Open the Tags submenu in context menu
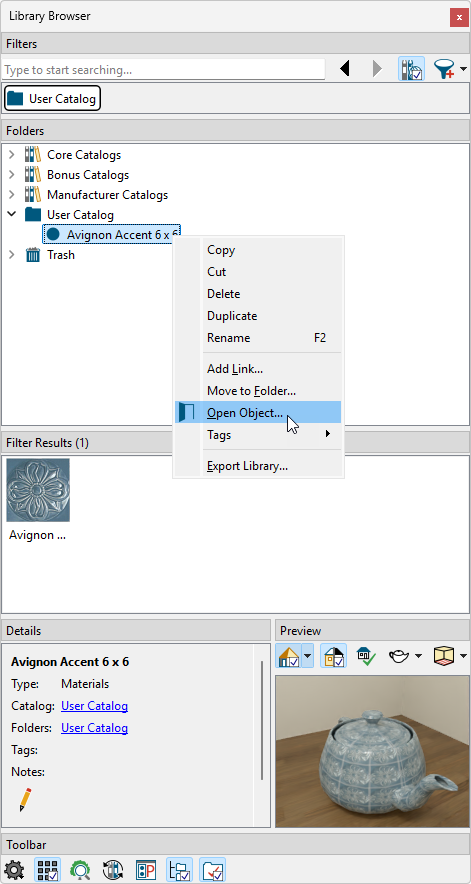The width and height of the screenshot is (471, 884). pos(258,435)
